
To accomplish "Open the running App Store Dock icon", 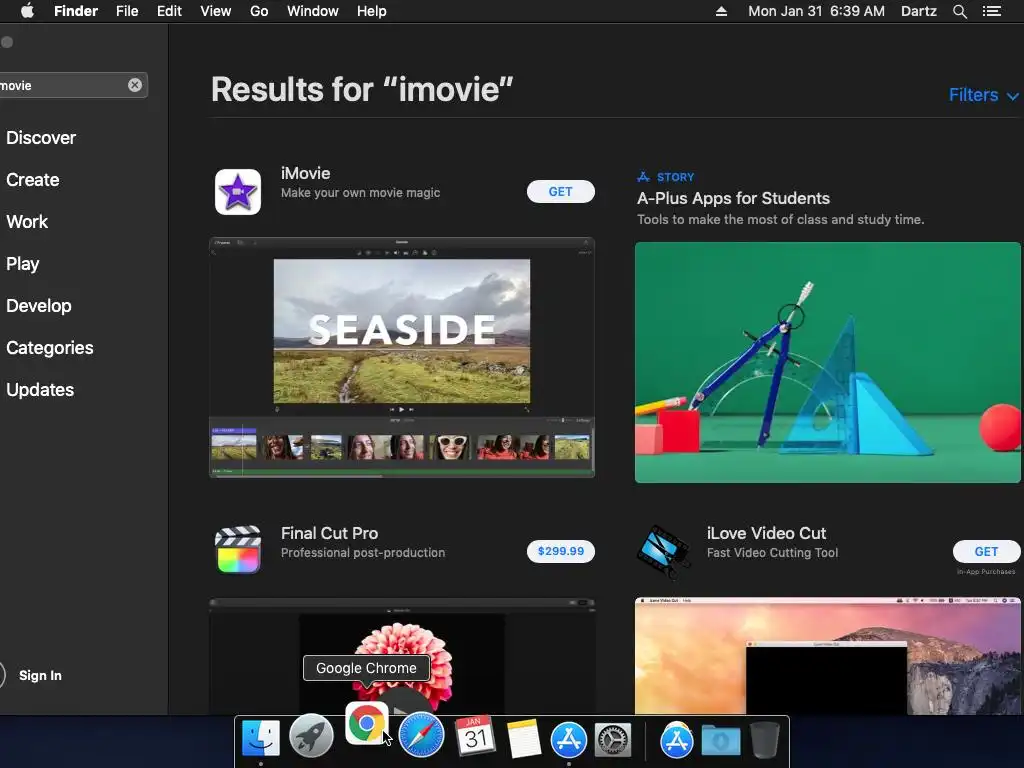I will (569, 739).
